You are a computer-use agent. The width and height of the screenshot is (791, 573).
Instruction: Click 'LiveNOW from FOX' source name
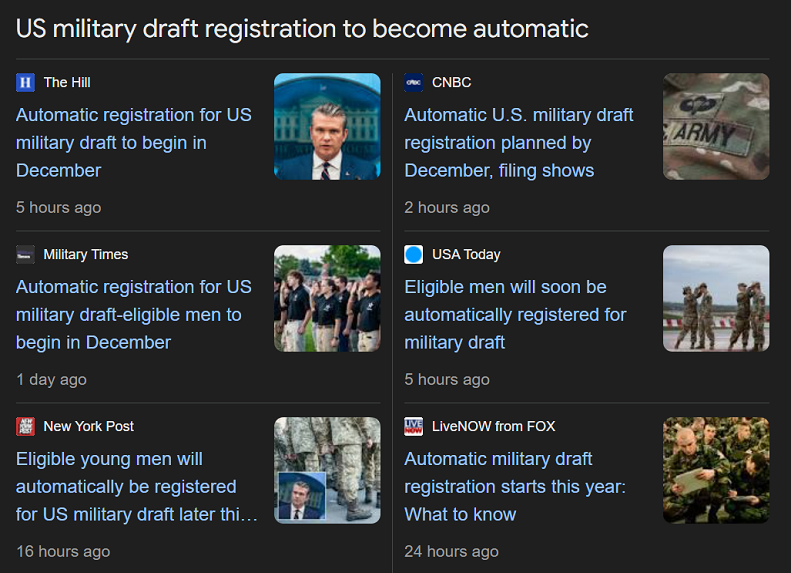pyautogui.click(x=493, y=426)
